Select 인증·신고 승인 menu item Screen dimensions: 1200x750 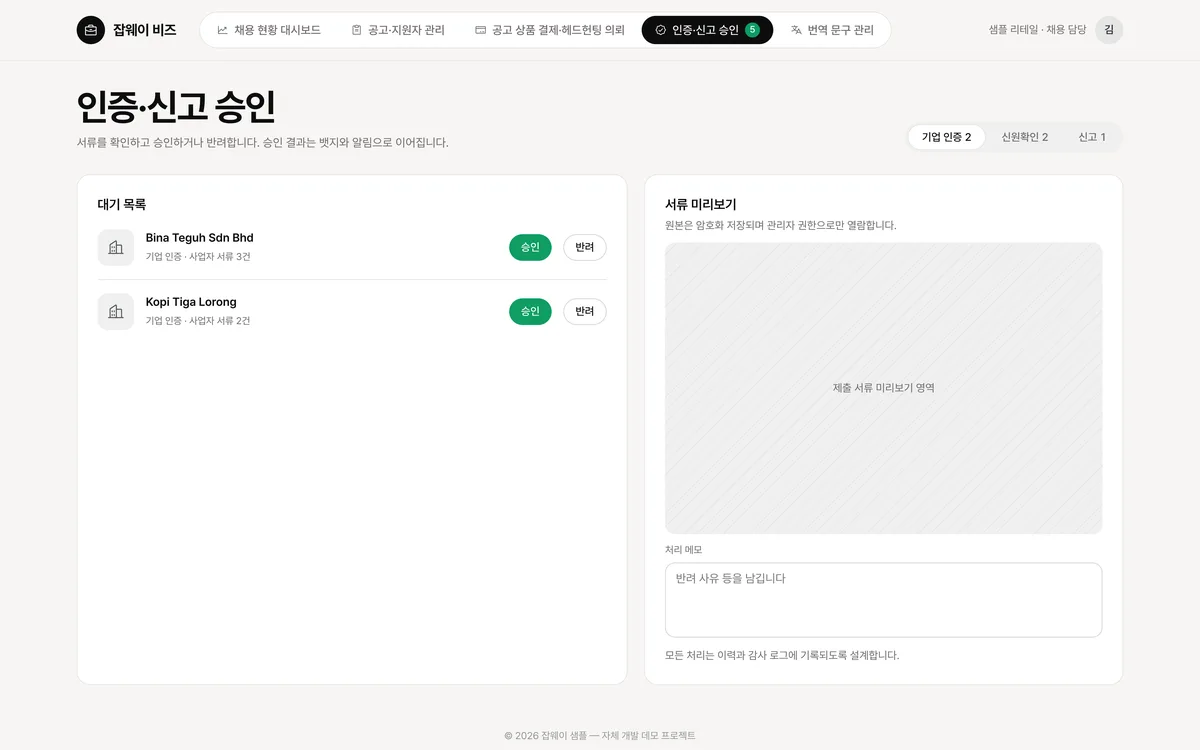707,30
